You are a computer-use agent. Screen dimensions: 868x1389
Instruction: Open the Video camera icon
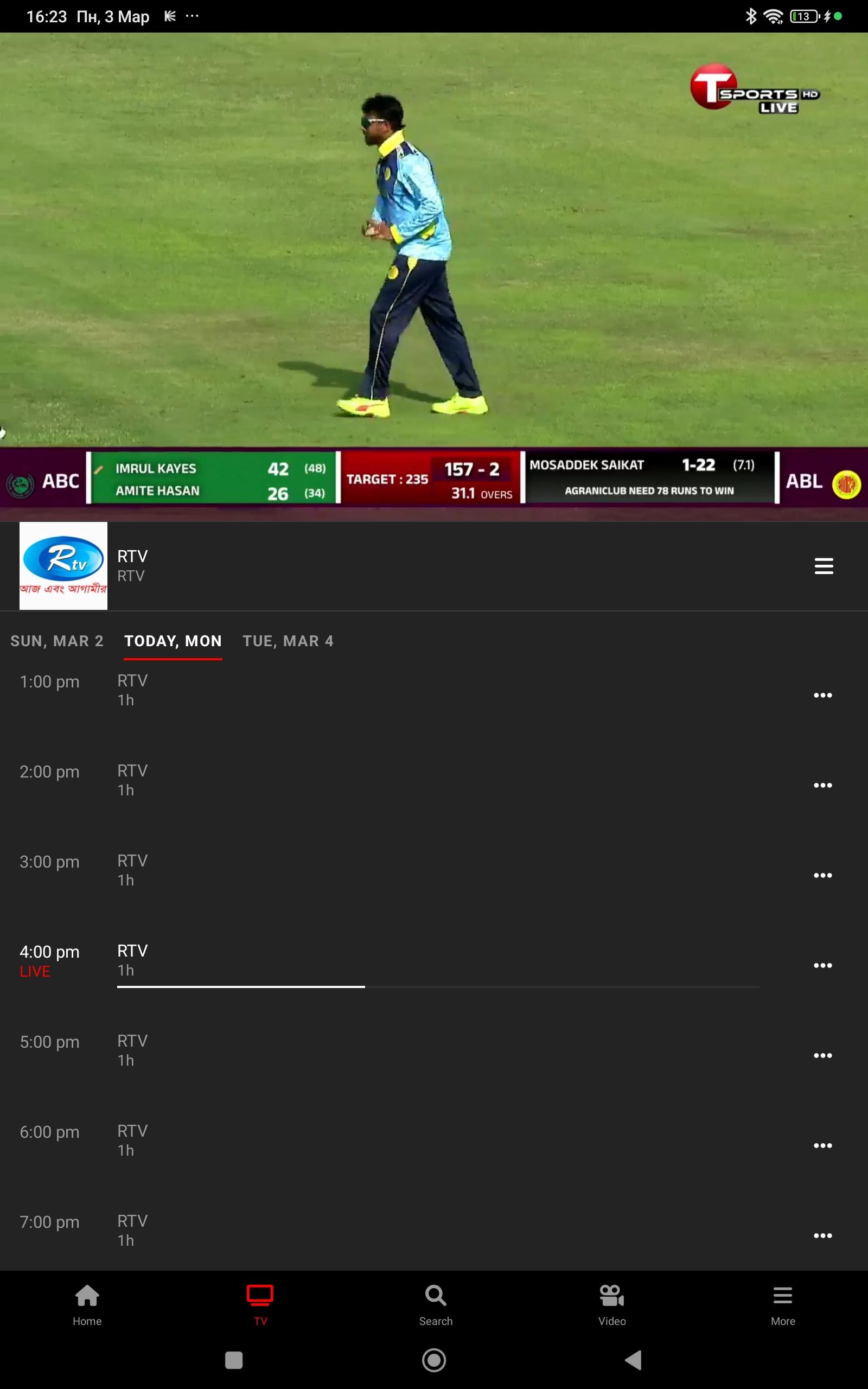612,1295
